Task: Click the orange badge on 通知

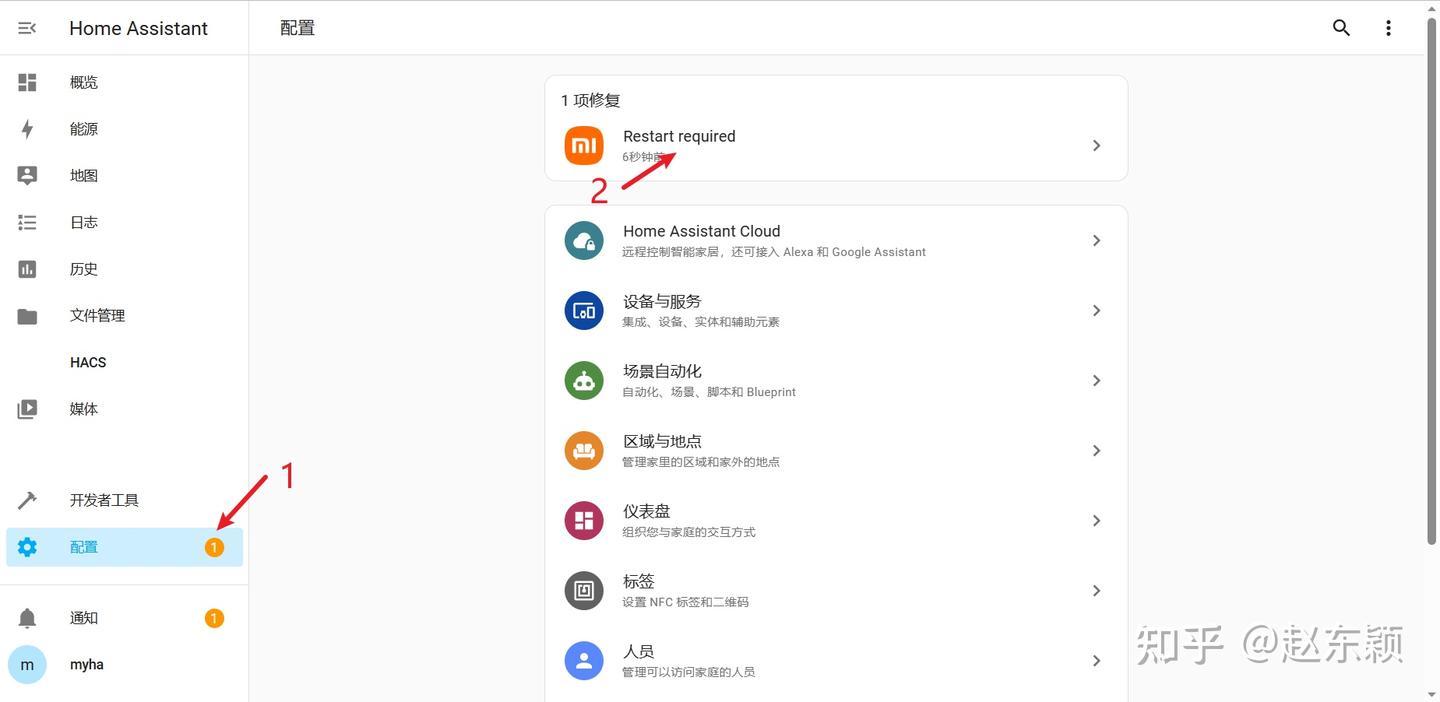Action: click(214, 618)
